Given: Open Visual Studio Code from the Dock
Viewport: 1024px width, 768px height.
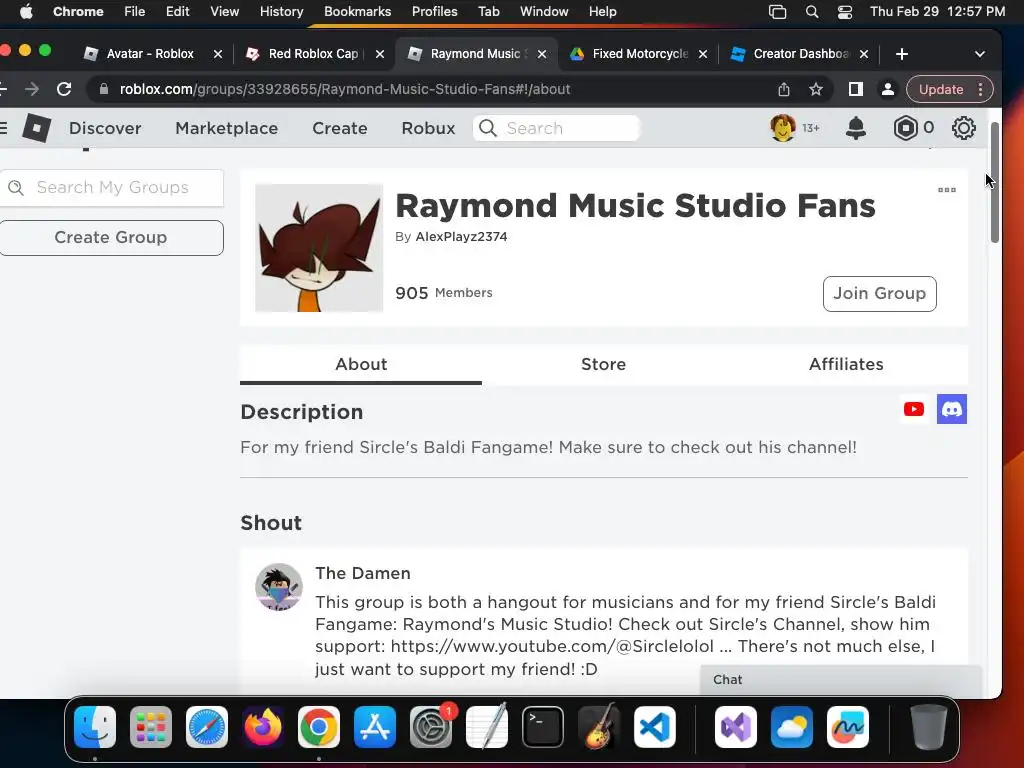Looking at the screenshot, I should pyautogui.click(x=654, y=726).
